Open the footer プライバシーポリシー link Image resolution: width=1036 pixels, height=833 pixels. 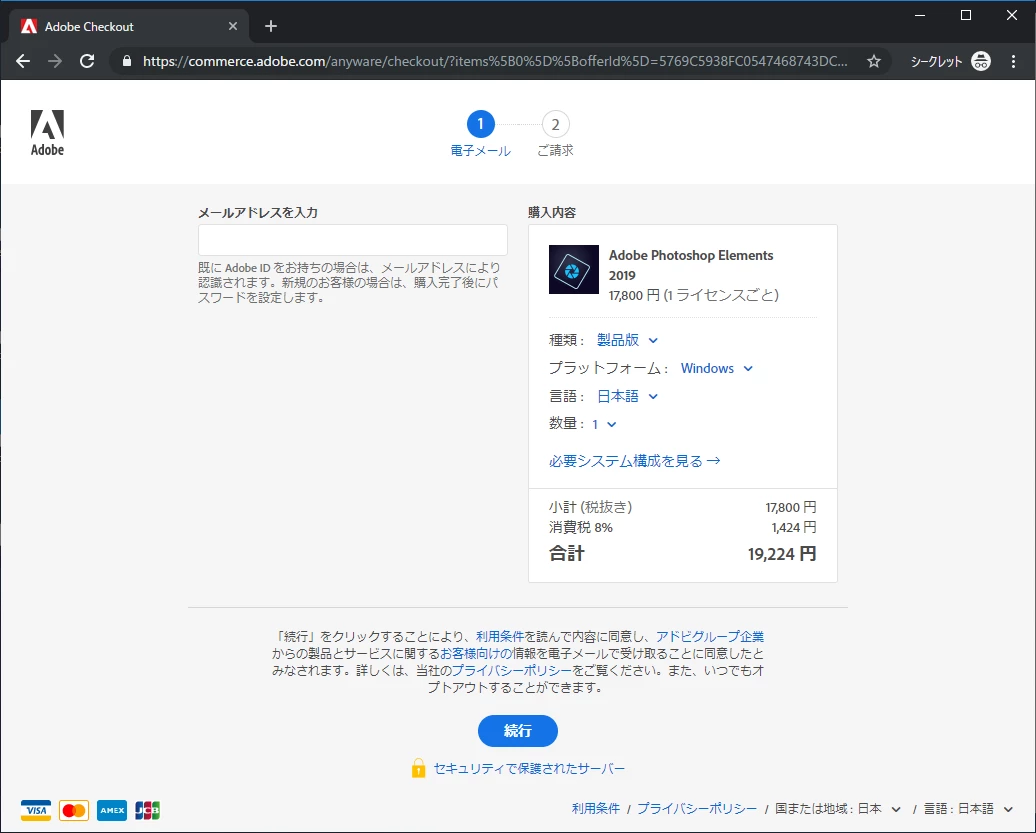(x=697, y=809)
